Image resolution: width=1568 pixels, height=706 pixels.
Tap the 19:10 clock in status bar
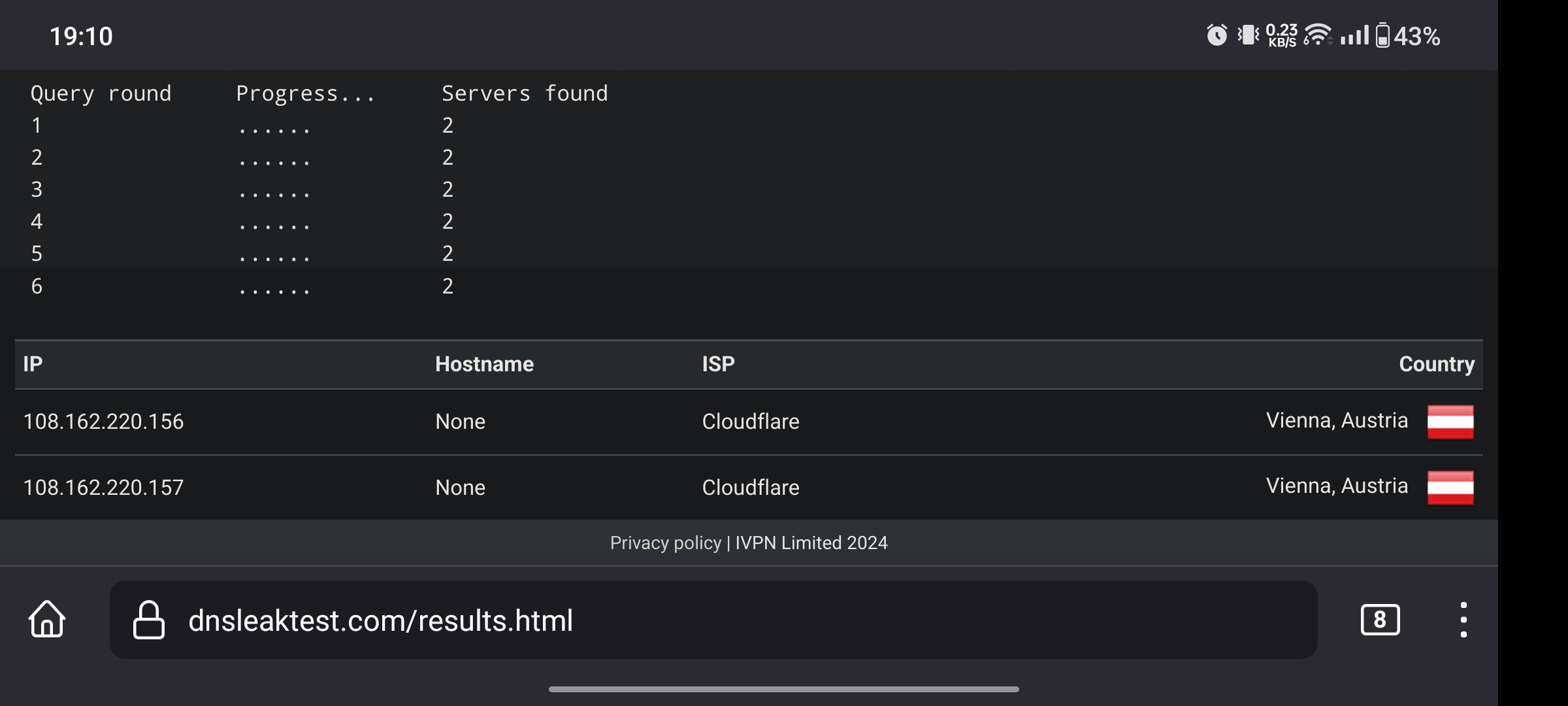[81, 36]
